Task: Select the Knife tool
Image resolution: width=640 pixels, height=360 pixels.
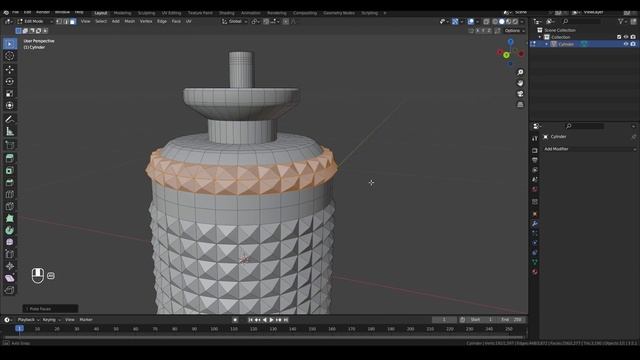Action: point(10,206)
